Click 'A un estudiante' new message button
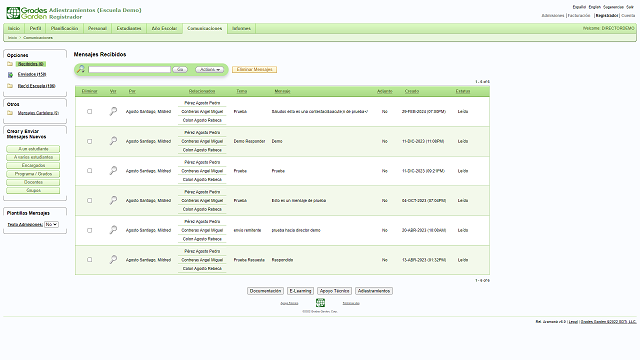Viewport: 640px width, 360px height. pos(33,149)
